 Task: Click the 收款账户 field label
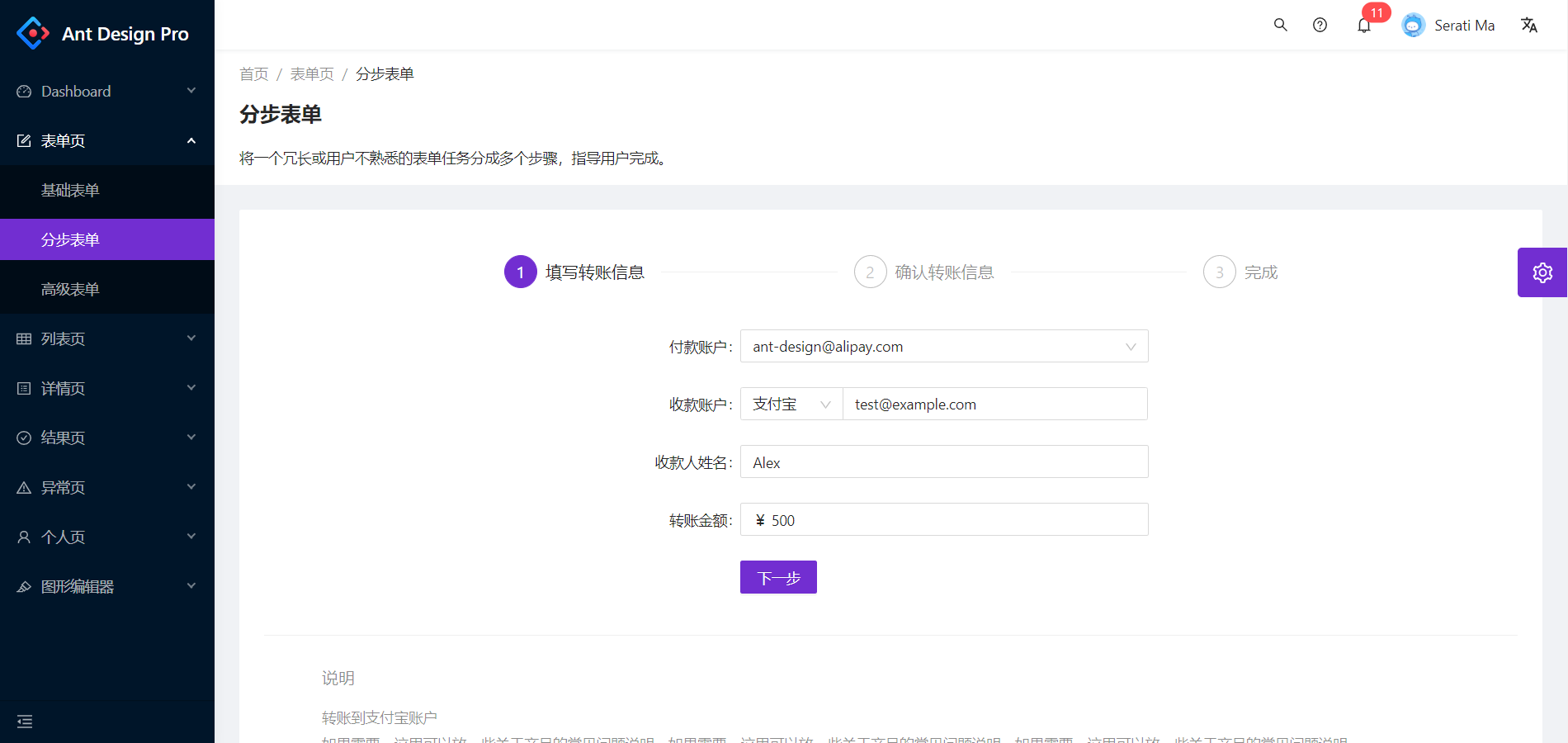701,405
